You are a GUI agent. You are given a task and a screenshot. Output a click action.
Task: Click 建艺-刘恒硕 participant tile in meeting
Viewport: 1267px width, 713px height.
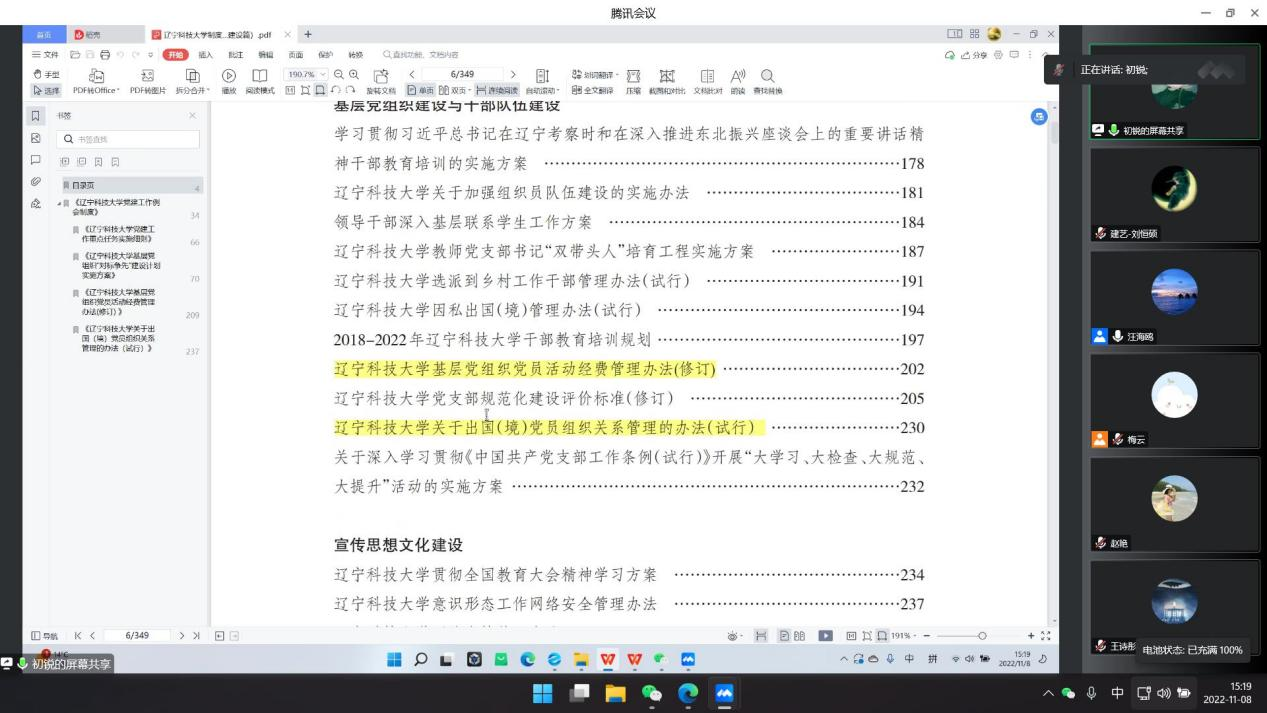(x=1174, y=197)
